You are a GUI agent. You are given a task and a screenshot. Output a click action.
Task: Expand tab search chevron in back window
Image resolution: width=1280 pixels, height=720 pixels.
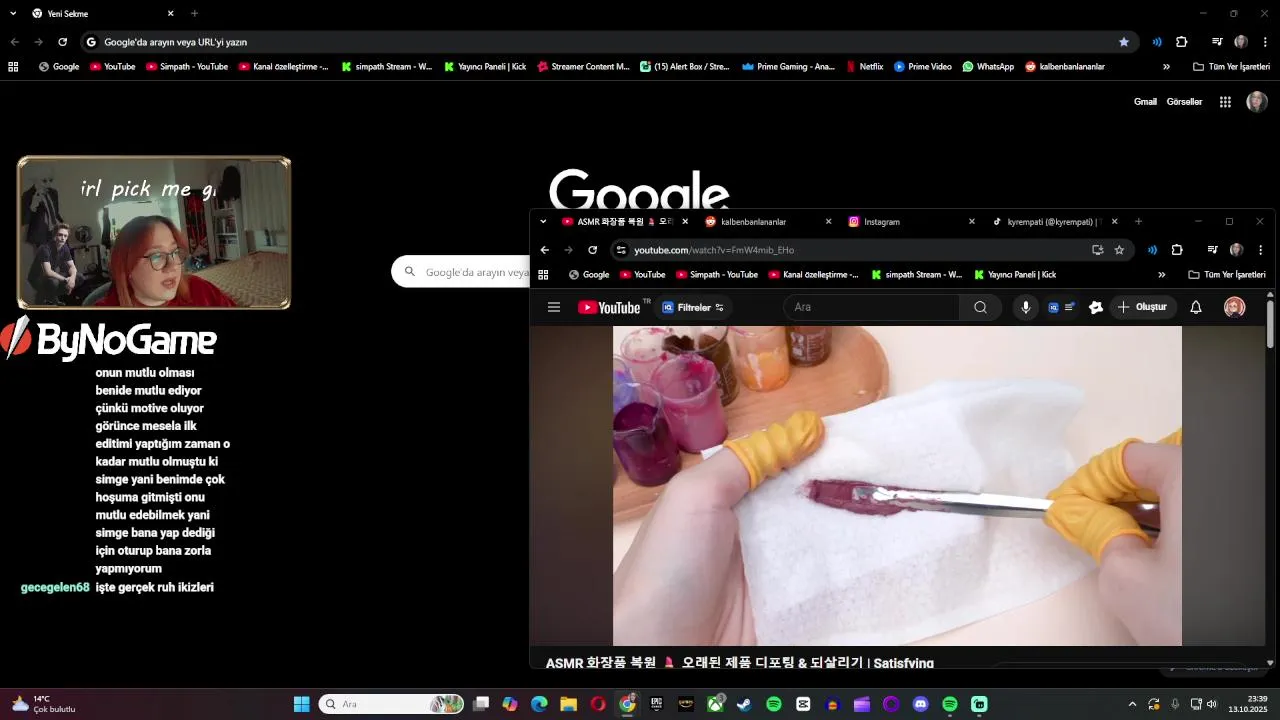[x=13, y=14]
